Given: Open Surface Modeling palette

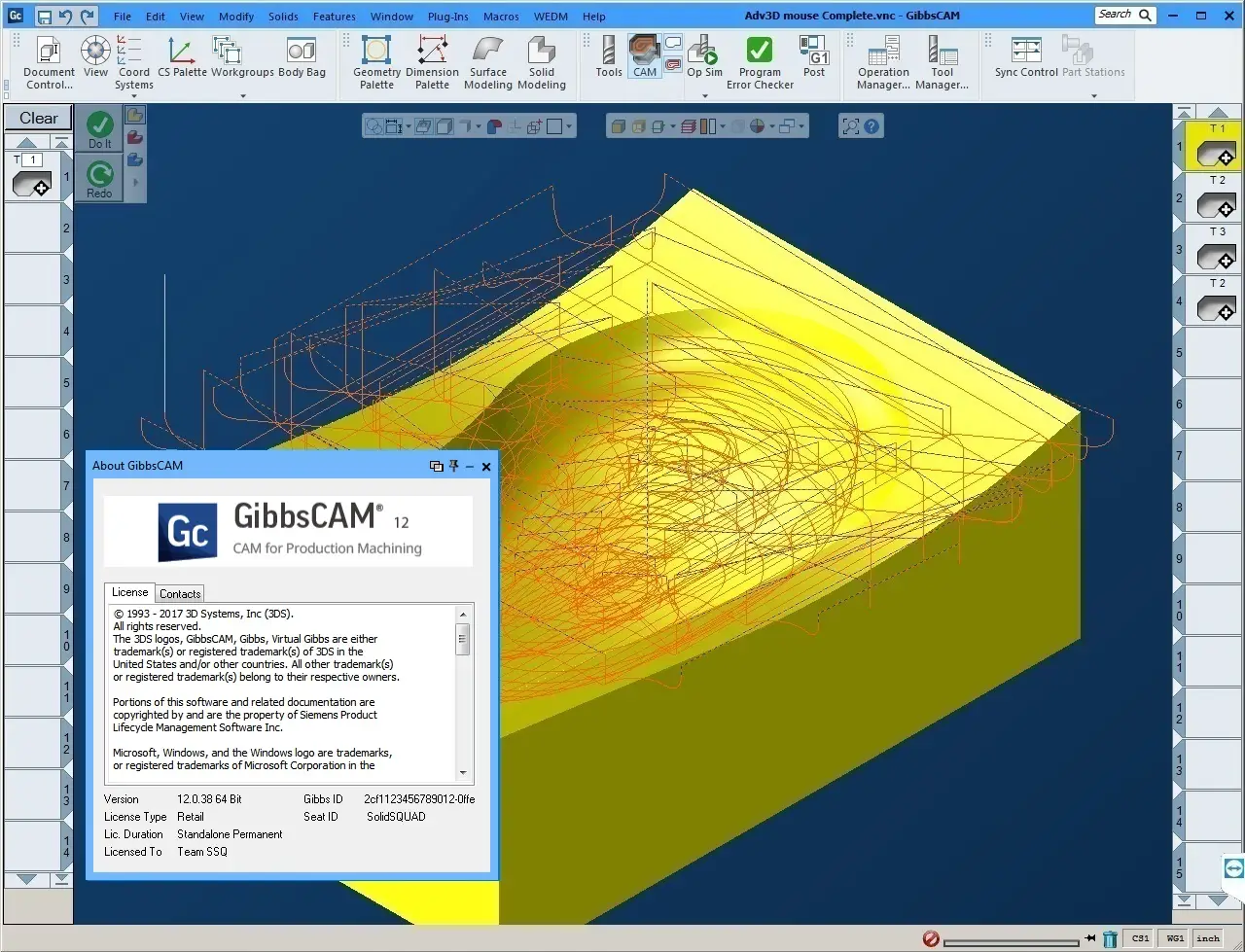Looking at the screenshot, I should tap(487, 62).
